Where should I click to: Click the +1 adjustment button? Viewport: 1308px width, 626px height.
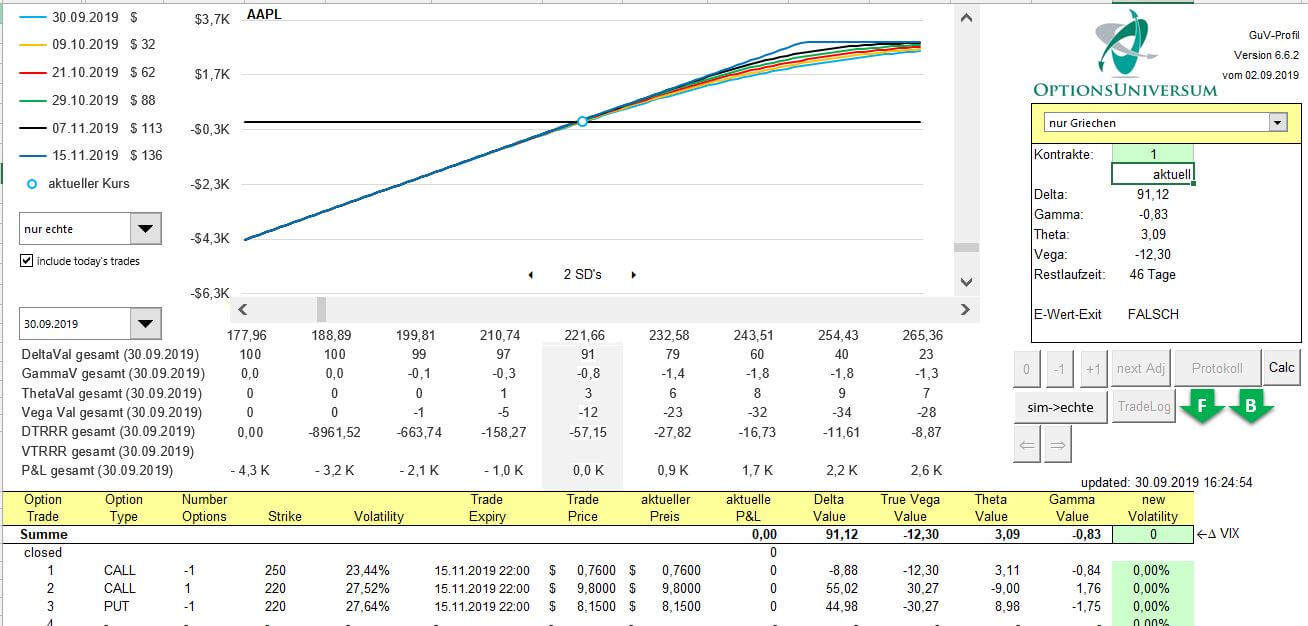tap(1093, 368)
